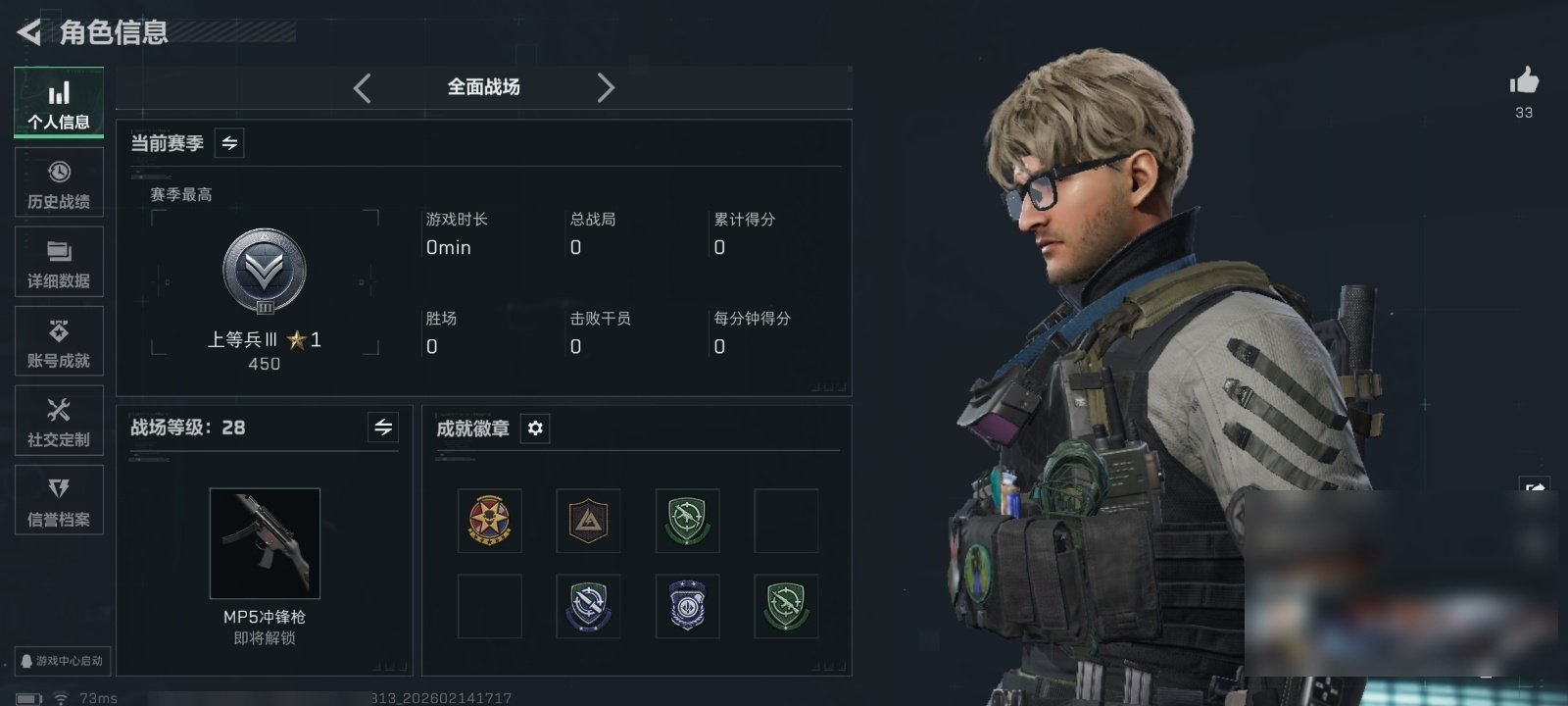Open 账号成就 achievements section
Viewport: 1568px width, 706px height.
(59, 341)
